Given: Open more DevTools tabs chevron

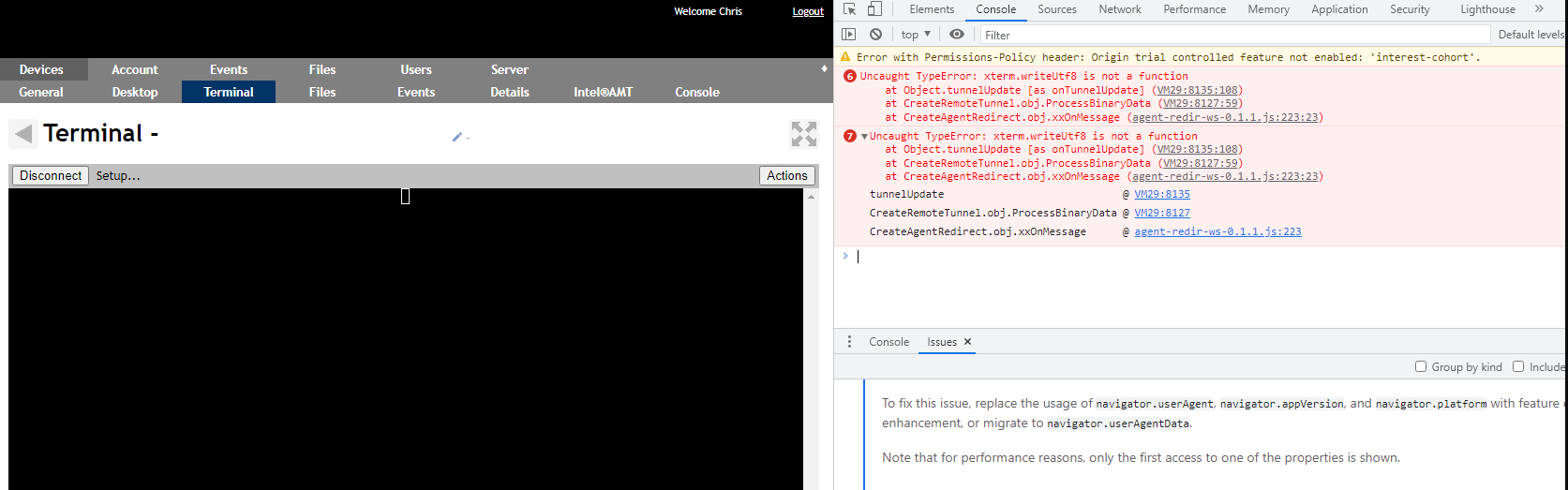Looking at the screenshot, I should [1539, 9].
